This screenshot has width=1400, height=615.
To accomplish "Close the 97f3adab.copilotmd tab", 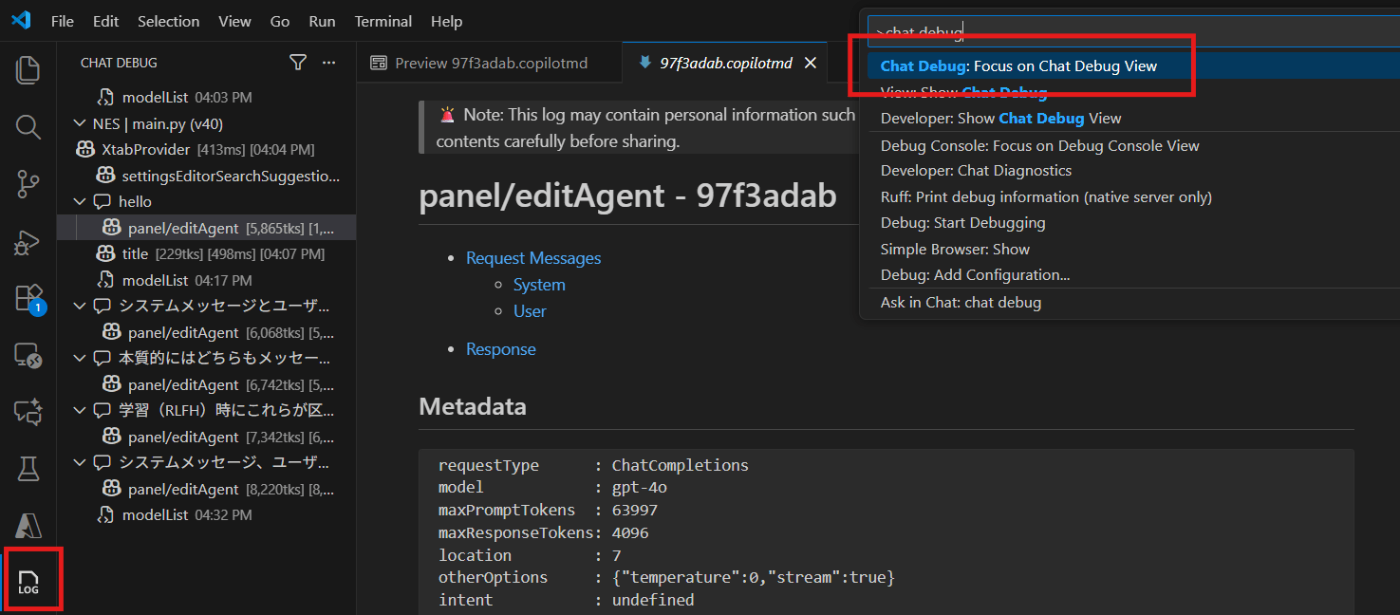I will coord(810,63).
